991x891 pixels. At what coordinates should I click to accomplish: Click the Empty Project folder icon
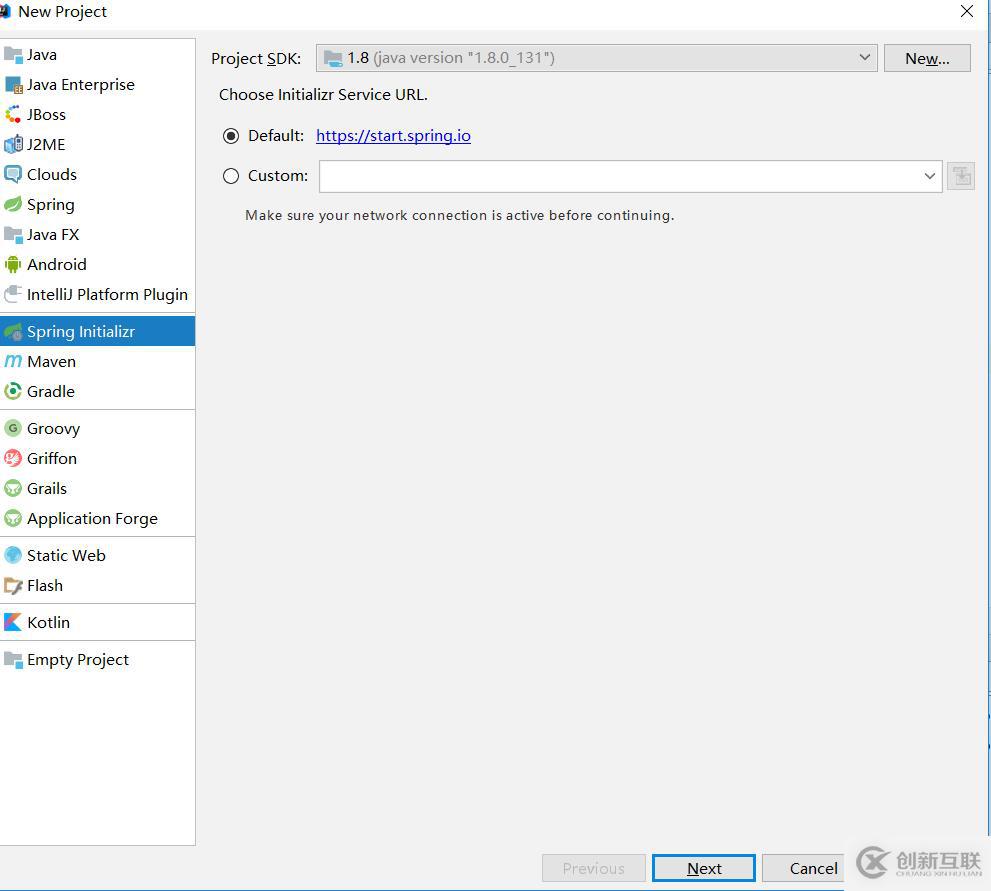[x=13, y=660]
